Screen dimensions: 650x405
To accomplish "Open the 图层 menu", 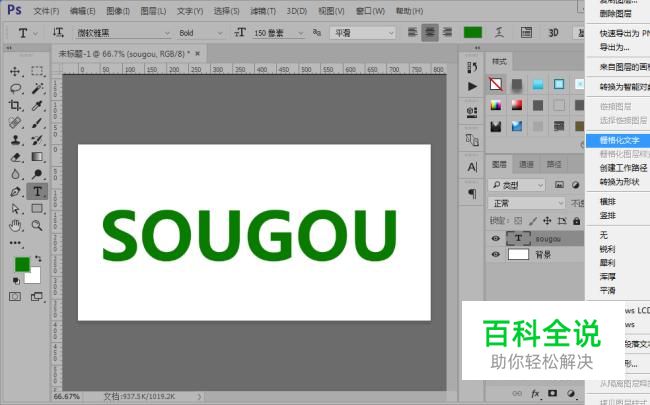I will coord(153,11).
